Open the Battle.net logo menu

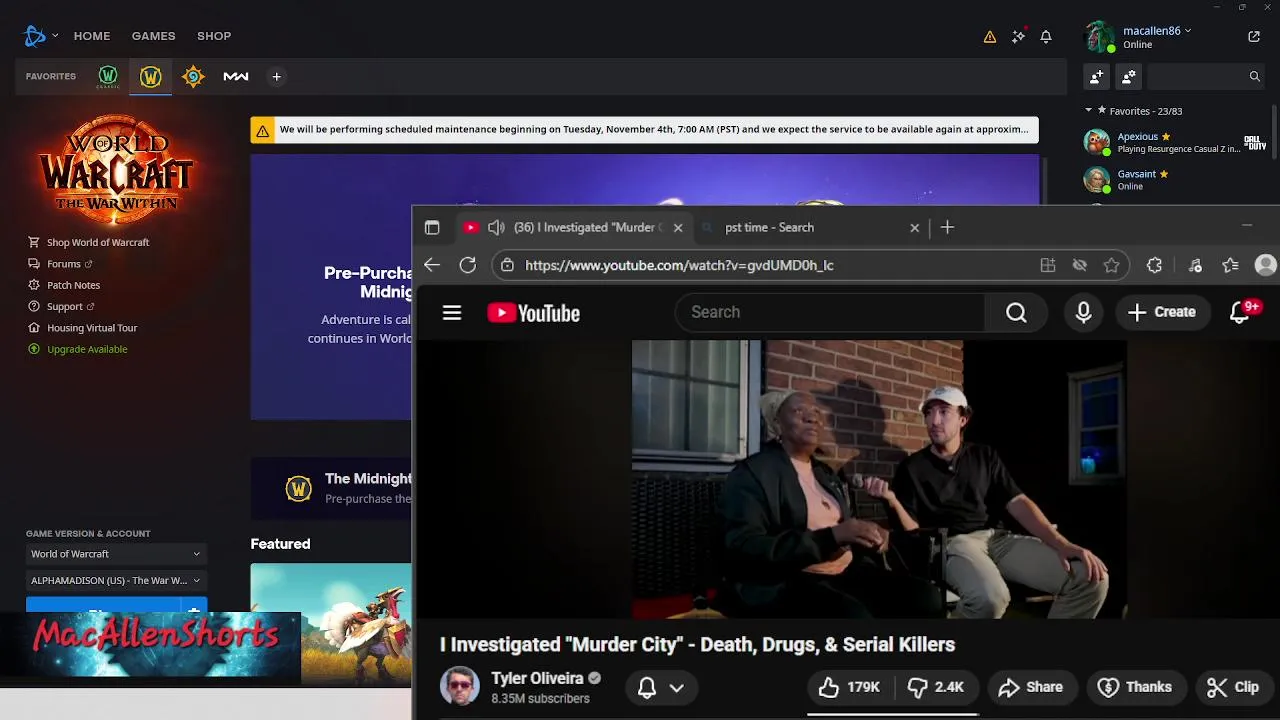click(x=35, y=36)
